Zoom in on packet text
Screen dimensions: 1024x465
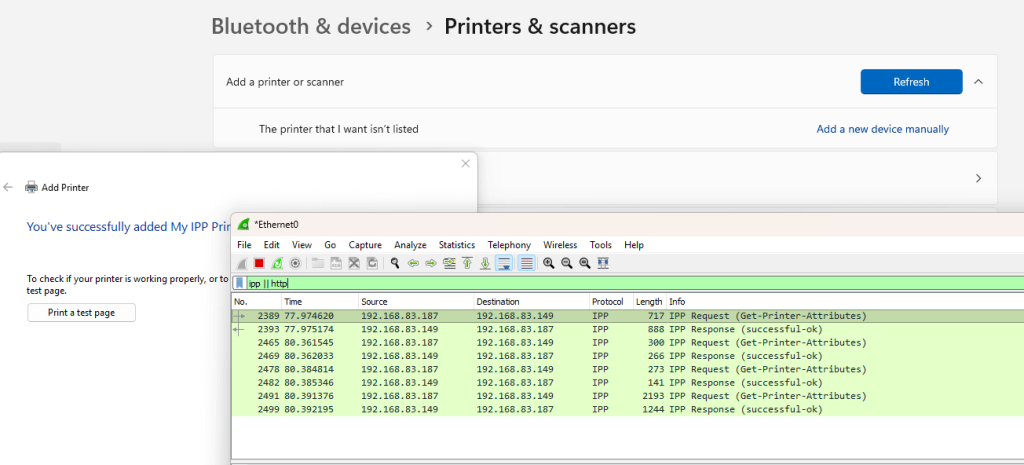point(549,263)
